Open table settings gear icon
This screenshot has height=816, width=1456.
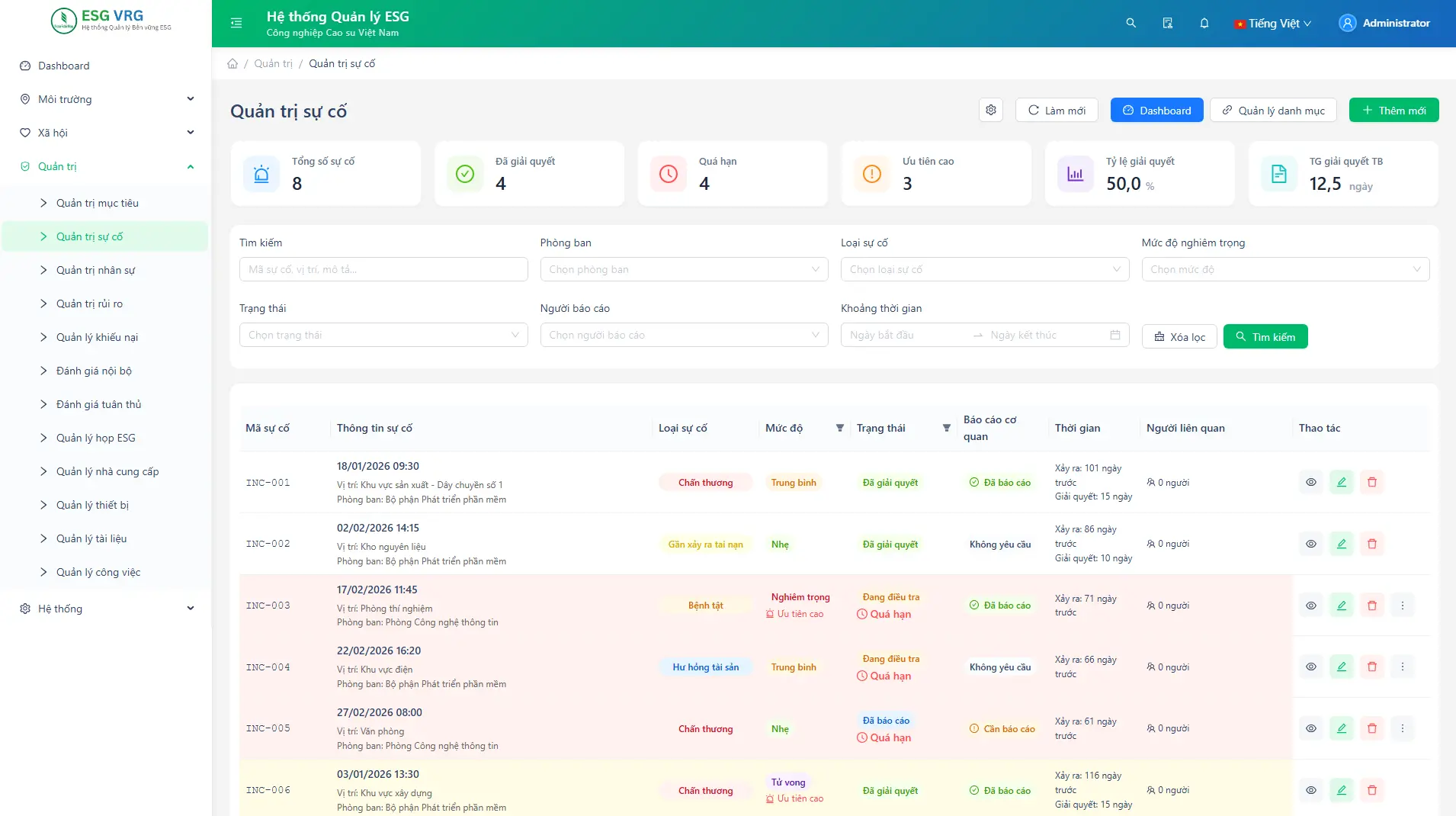pos(991,110)
